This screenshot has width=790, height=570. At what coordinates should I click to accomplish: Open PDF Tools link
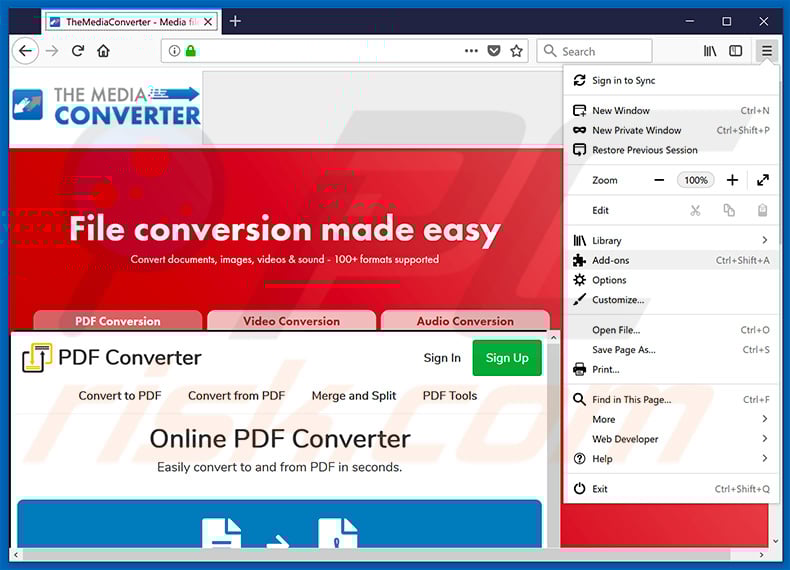pyautogui.click(x=449, y=396)
